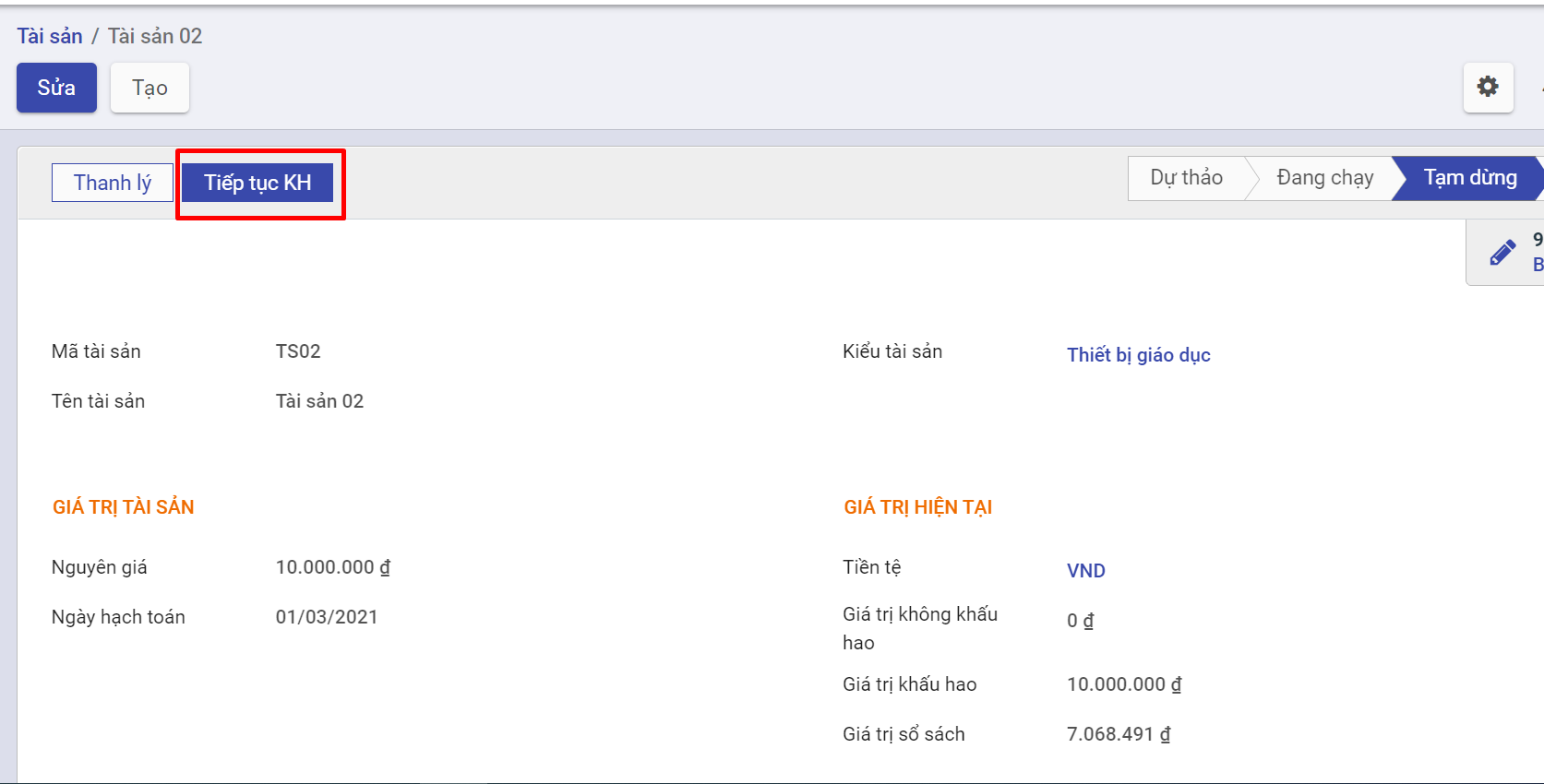This screenshot has height=784, width=1544.
Task: Click the Nguyên giá amount value
Action: tap(332, 567)
